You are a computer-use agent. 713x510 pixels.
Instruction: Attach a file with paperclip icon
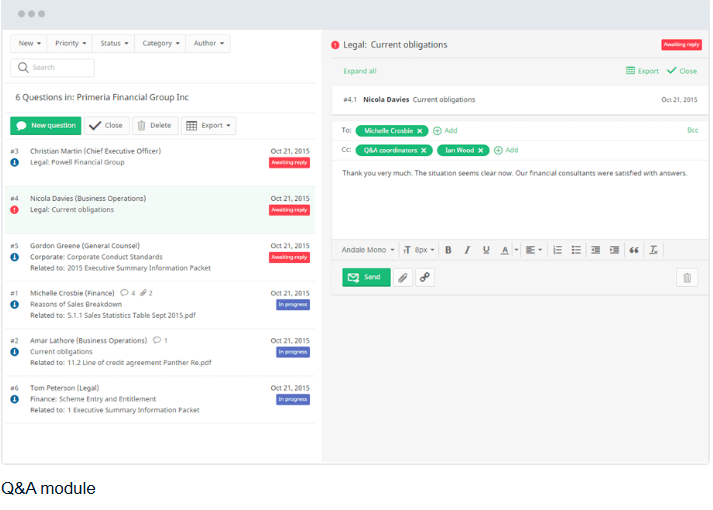tap(402, 277)
